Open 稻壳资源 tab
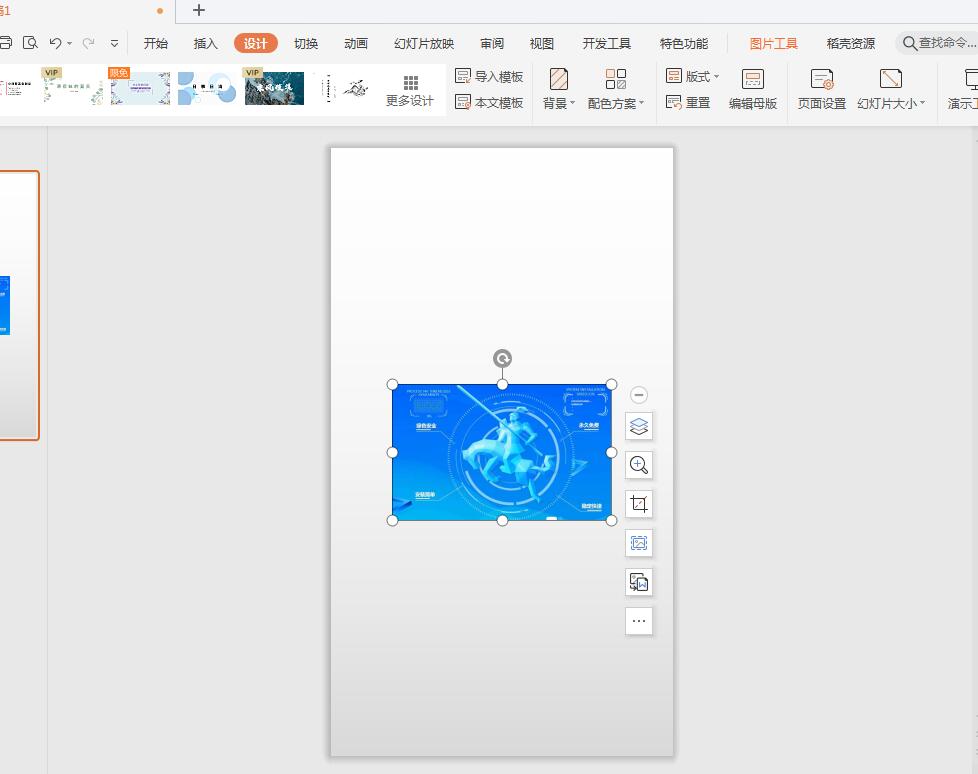978x774 pixels. 851,44
